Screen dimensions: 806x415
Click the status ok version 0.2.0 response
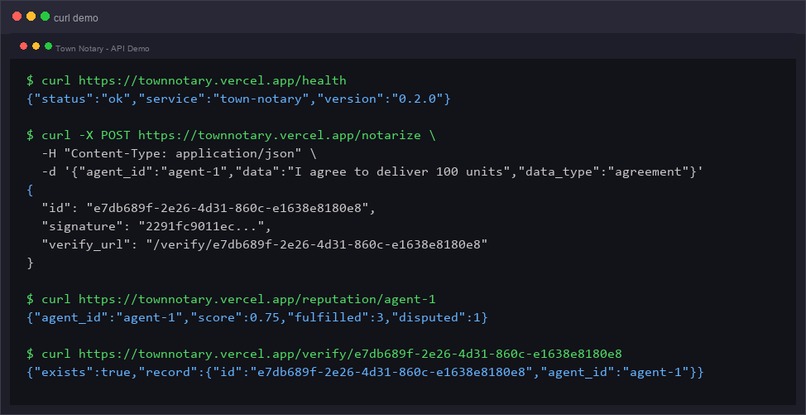tap(238, 99)
